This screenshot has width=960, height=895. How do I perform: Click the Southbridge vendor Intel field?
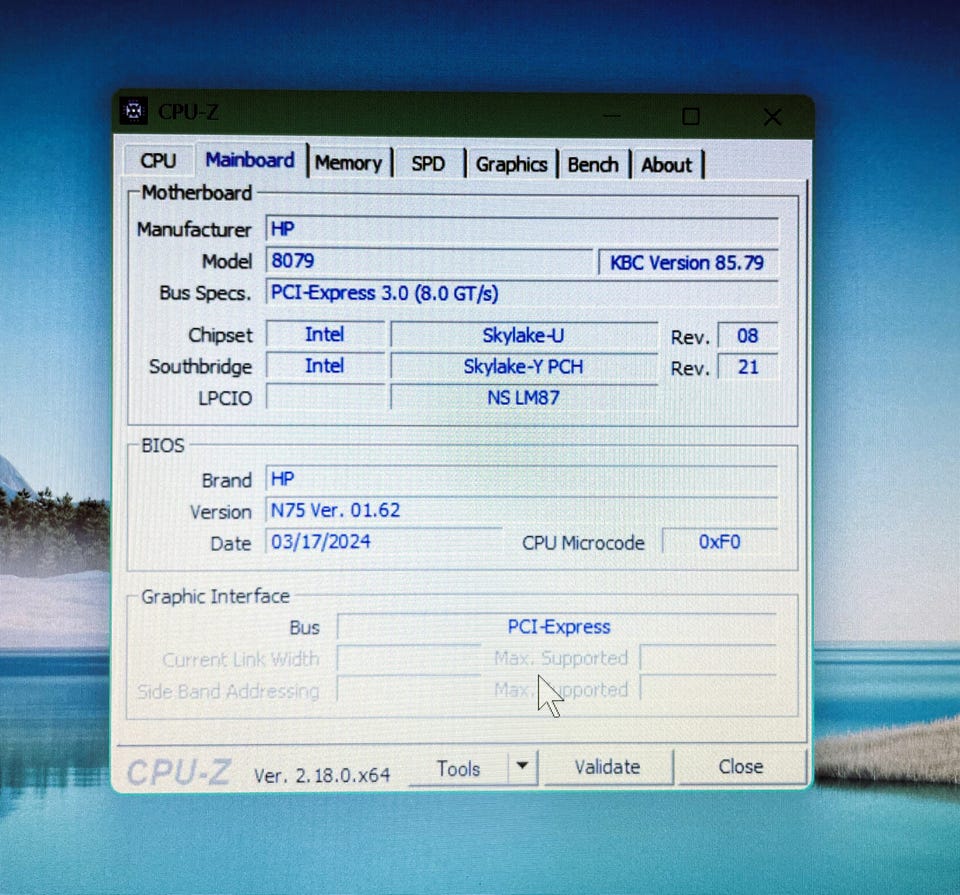click(x=325, y=366)
